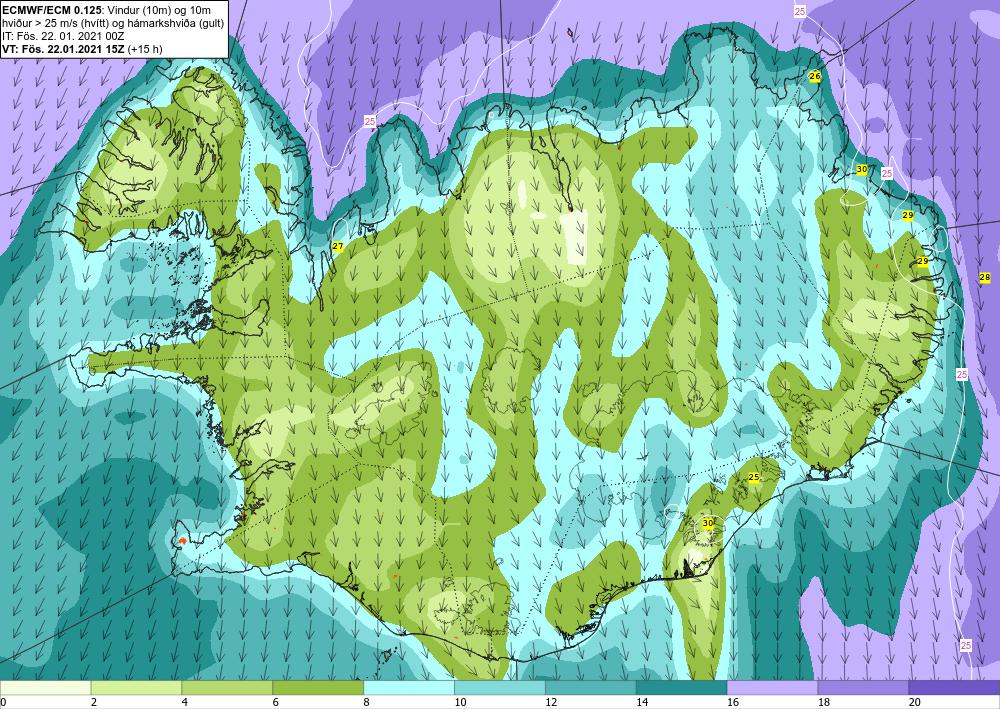This screenshot has height=709, width=1000.
Task: Click the darkest purple legend swatch above 20
Action: (954, 688)
